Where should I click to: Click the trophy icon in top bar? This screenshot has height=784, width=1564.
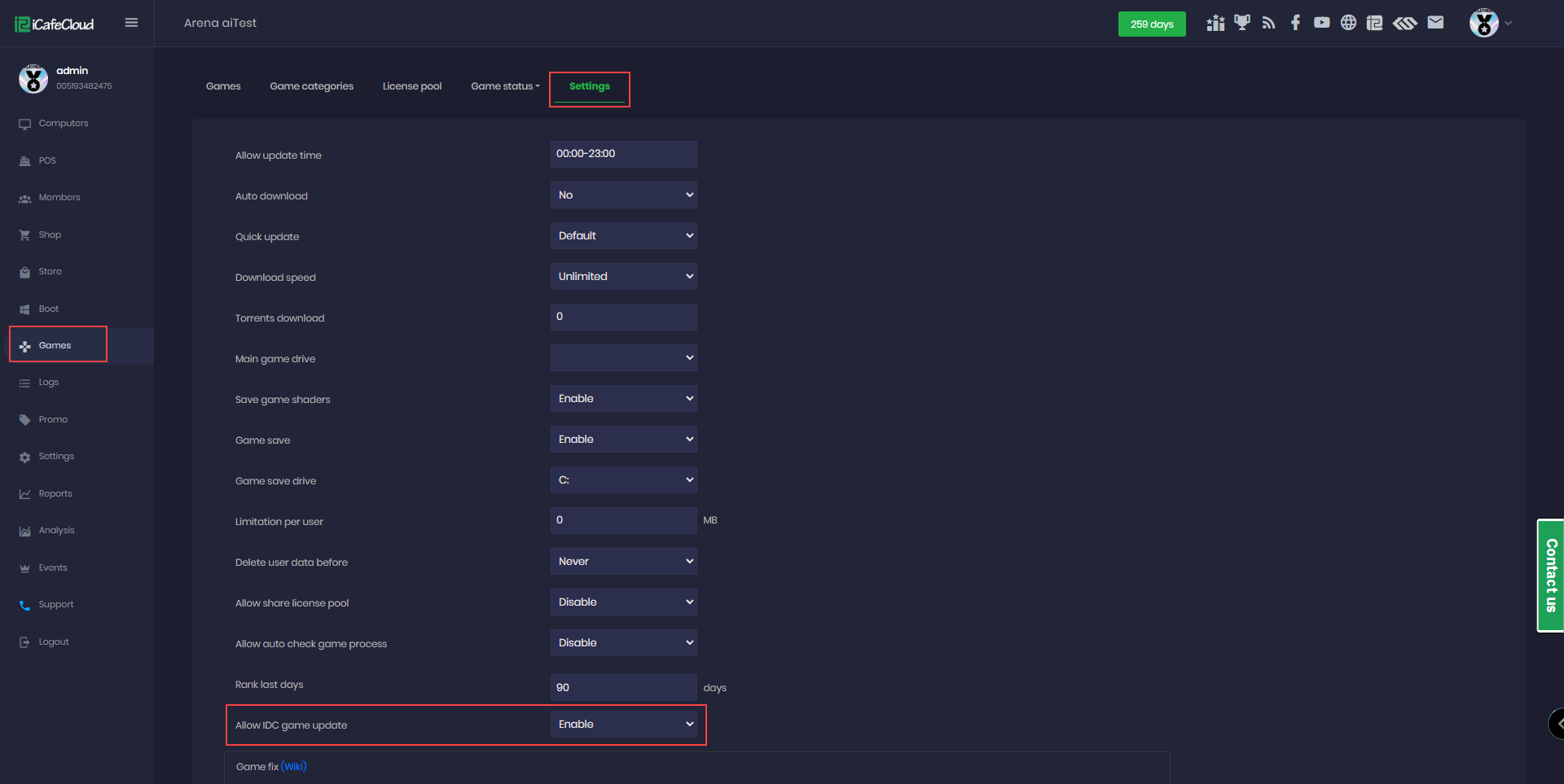(1241, 23)
